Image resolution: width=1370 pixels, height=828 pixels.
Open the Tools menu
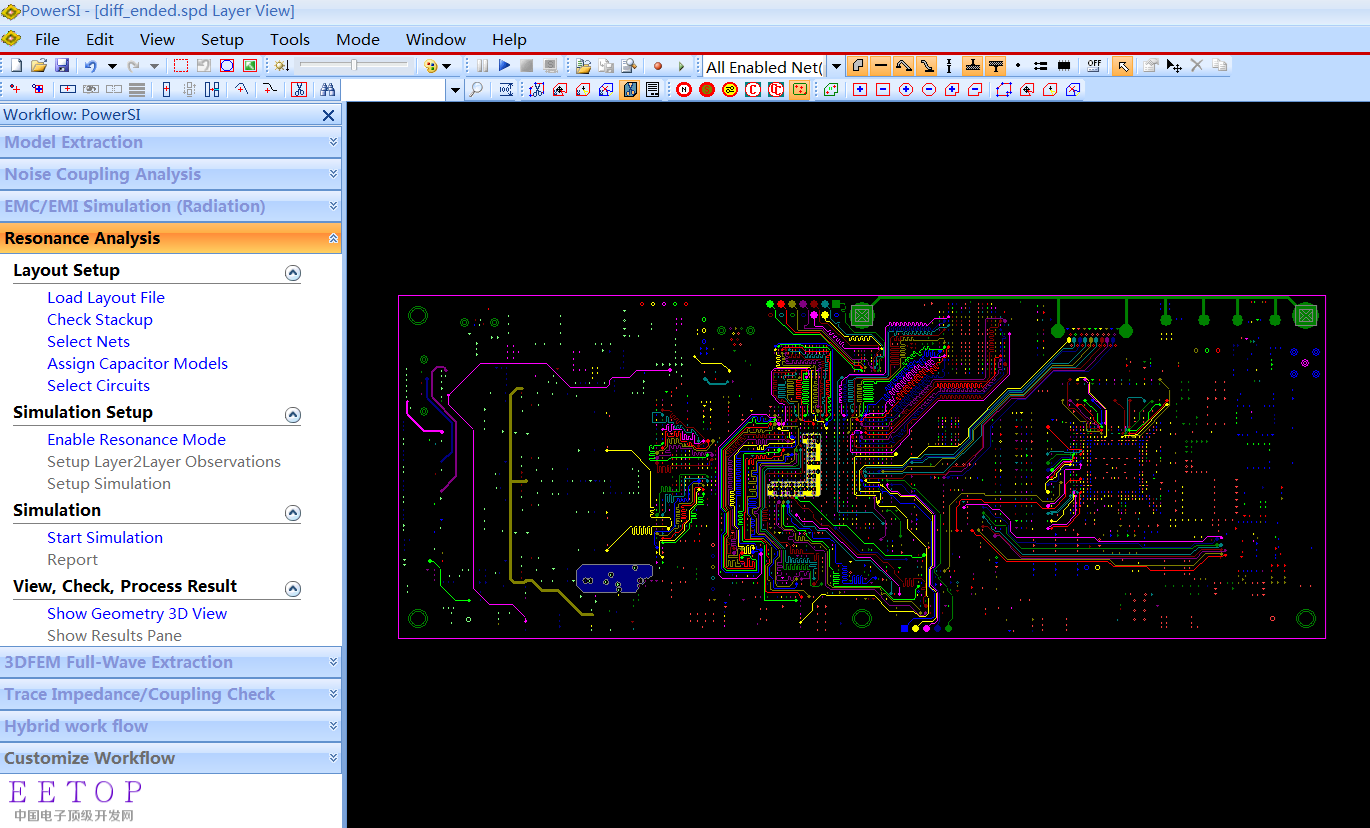pyautogui.click(x=290, y=39)
